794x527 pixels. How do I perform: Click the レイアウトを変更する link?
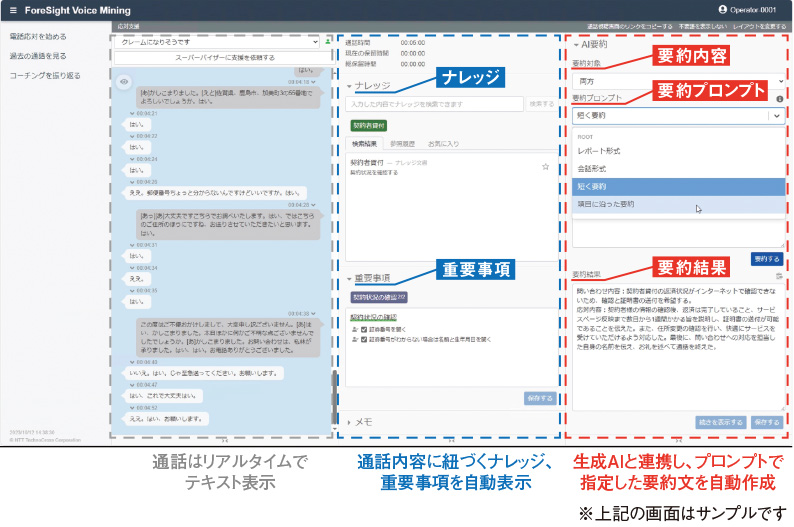tap(759, 26)
